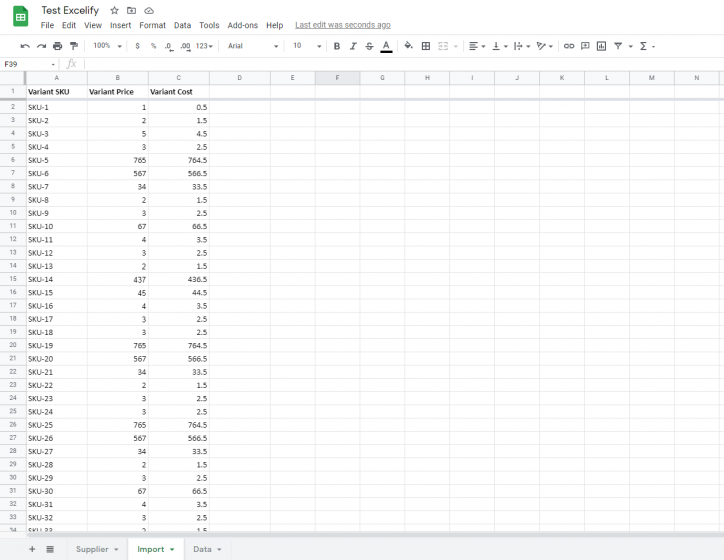
Task: Toggle bold formatting
Action: click(337, 46)
